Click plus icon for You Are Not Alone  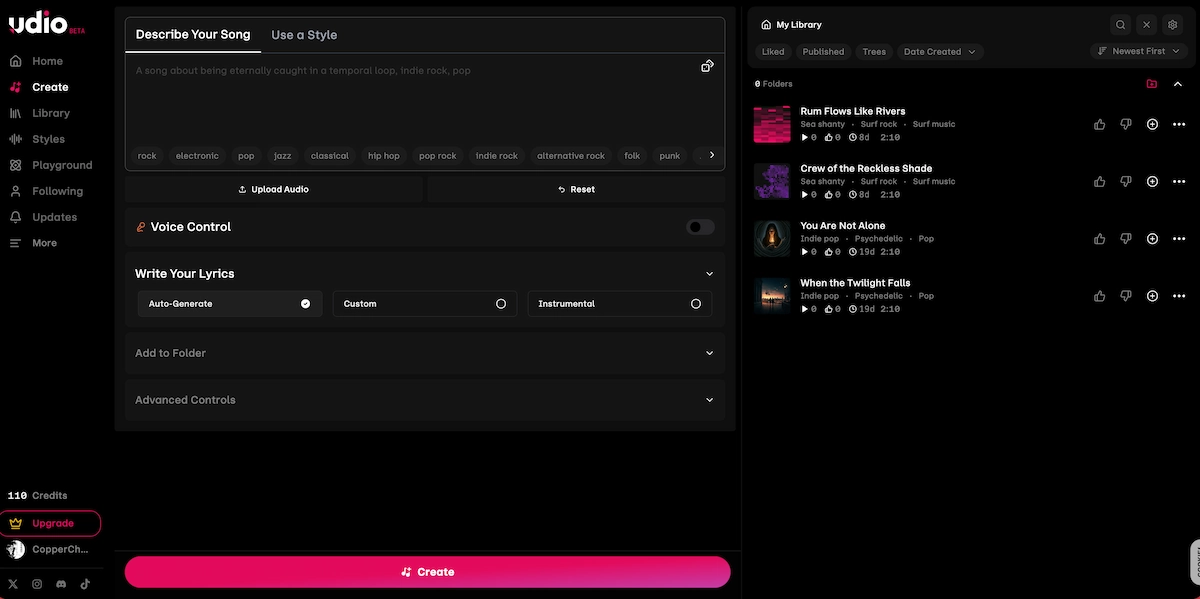coord(1152,239)
